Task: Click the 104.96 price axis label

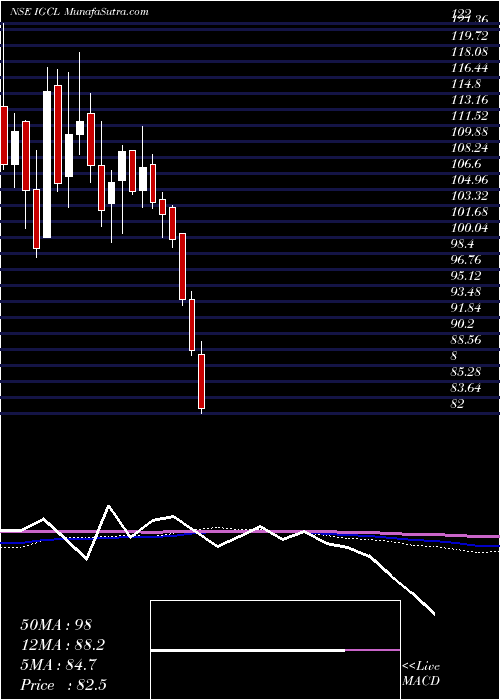Action: pyautogui.click(x=469, y=181)
